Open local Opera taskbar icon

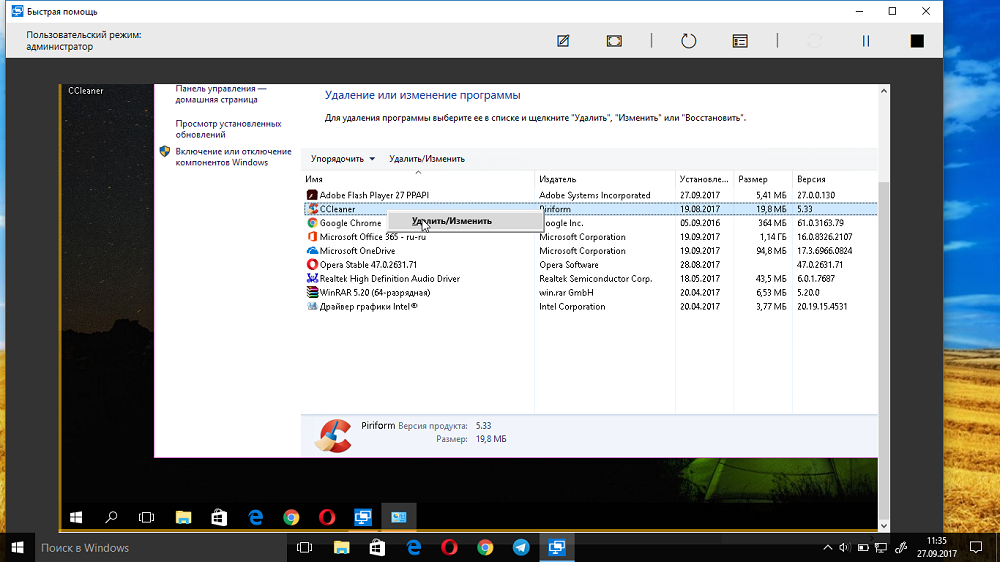tap(449, 548)
